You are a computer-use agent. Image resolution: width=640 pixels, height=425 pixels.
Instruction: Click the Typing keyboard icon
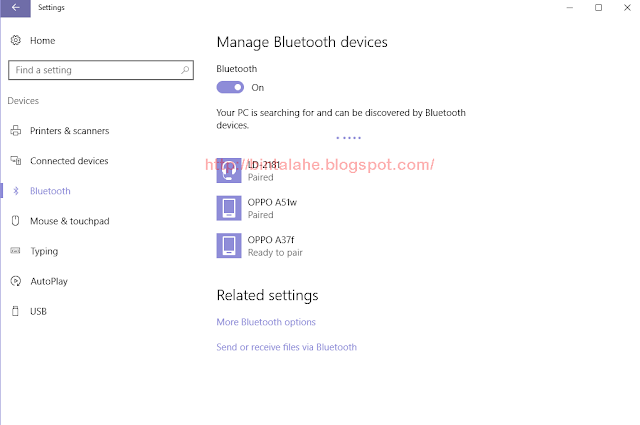pyautogui.click(x=16, y=251)
